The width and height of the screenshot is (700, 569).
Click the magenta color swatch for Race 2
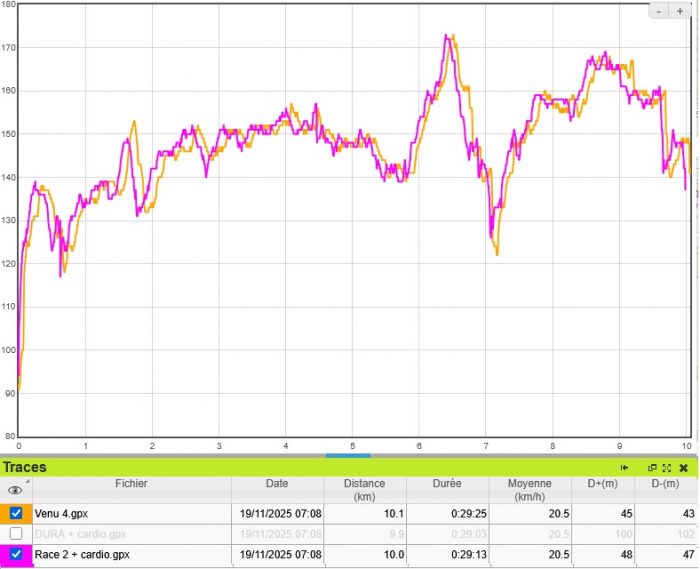coord(4,554)
